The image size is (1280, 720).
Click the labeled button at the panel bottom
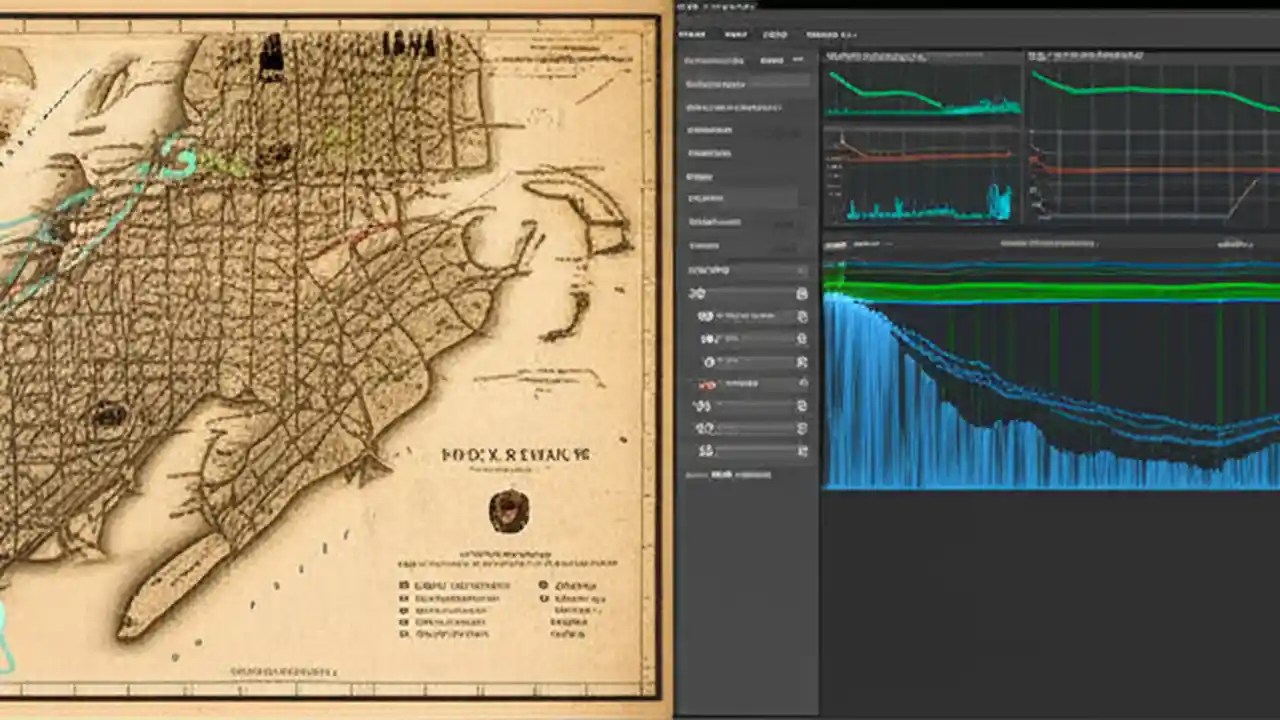(722, 475)
